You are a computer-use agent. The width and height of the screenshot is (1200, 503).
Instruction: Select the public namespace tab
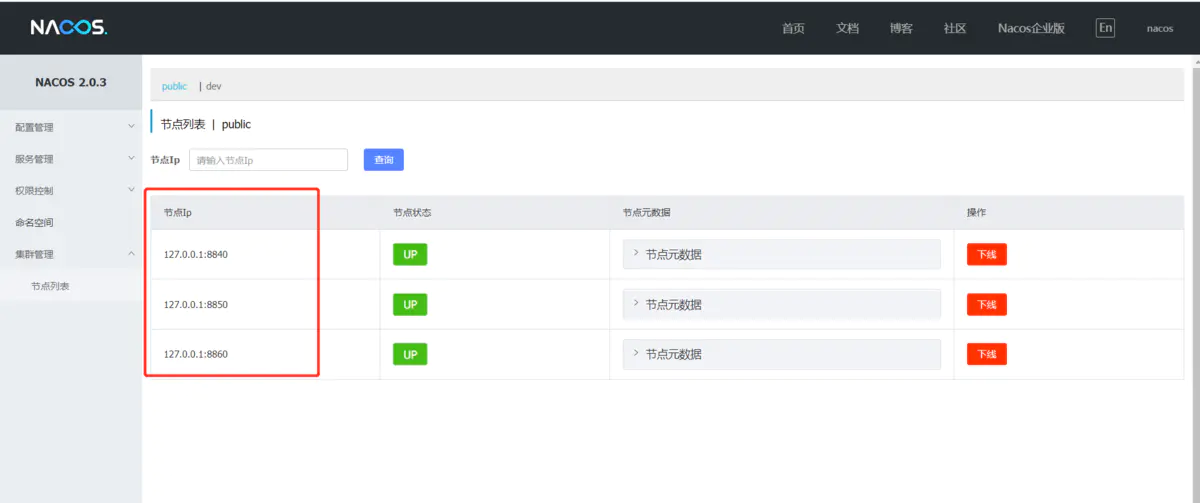[x=174, y=86]
